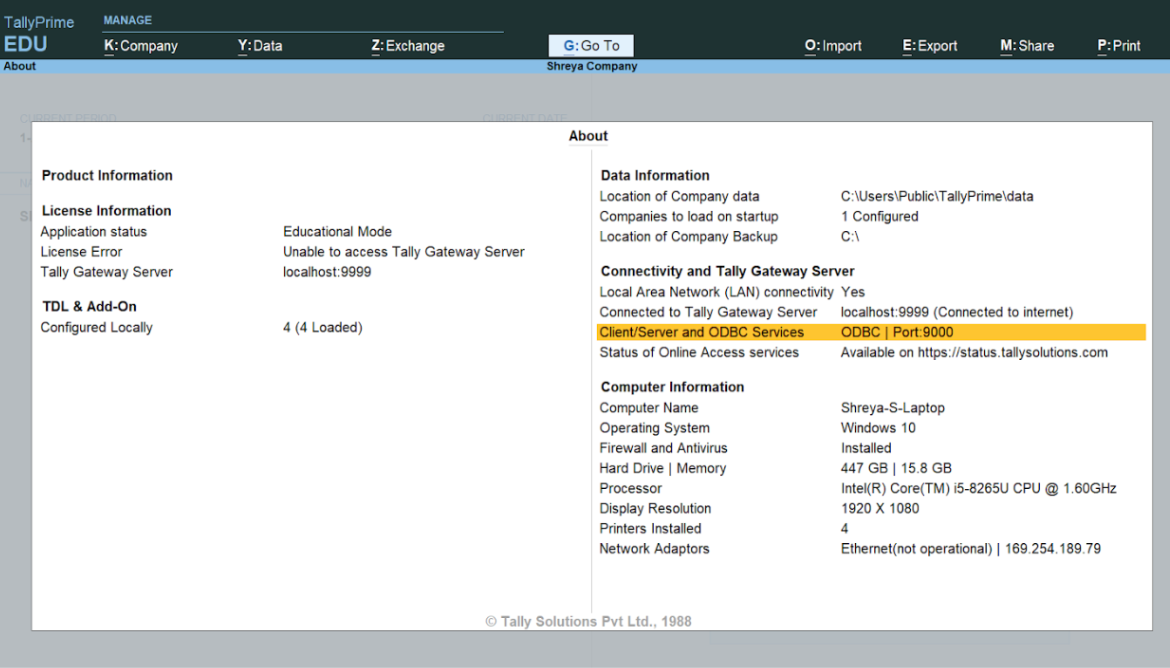The width and height of the screenshot is (1170, 668).
Task: Open the status.tallysolutions.com availability text
Action: 974,352
